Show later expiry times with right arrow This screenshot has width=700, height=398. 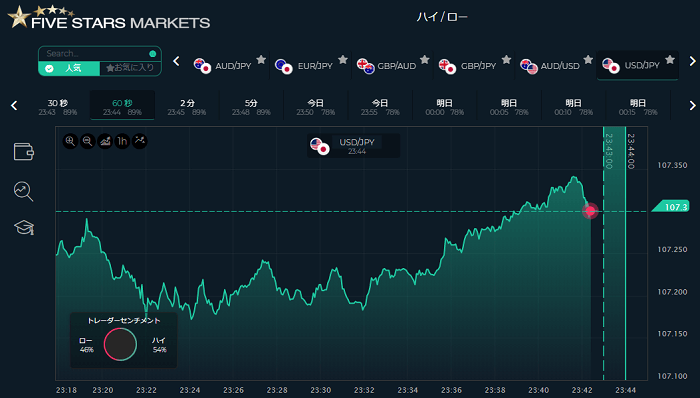[692, 105]
